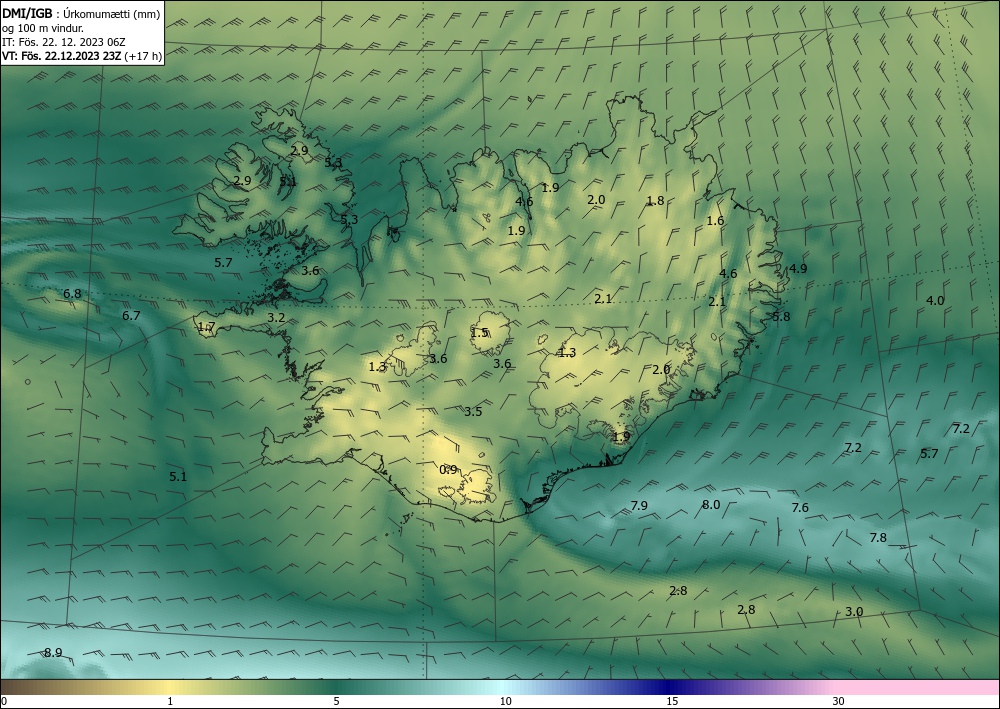Click the '30' tick on the color scale

point(839,701)
